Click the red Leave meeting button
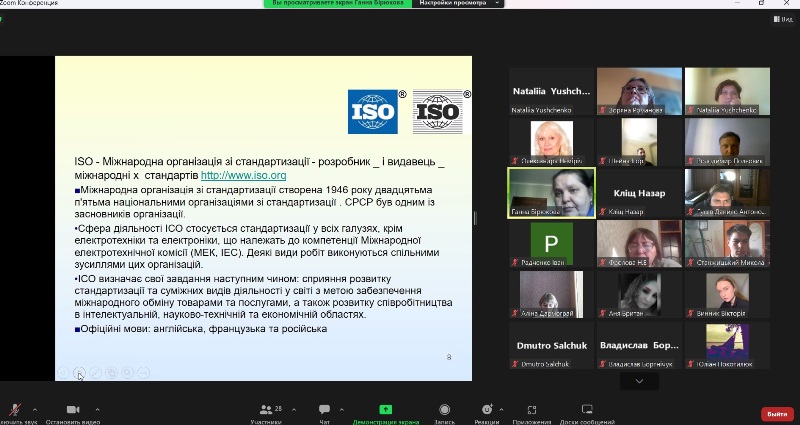Screen dimensions: 800x425 pos(775,413)
